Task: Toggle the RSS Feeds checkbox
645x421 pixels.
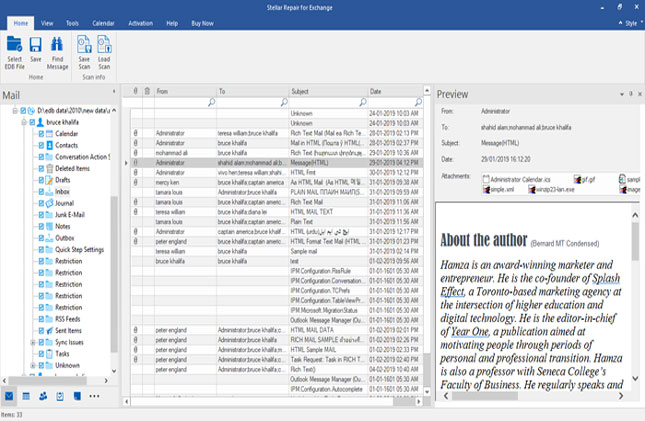Action: tap(41, 319)
